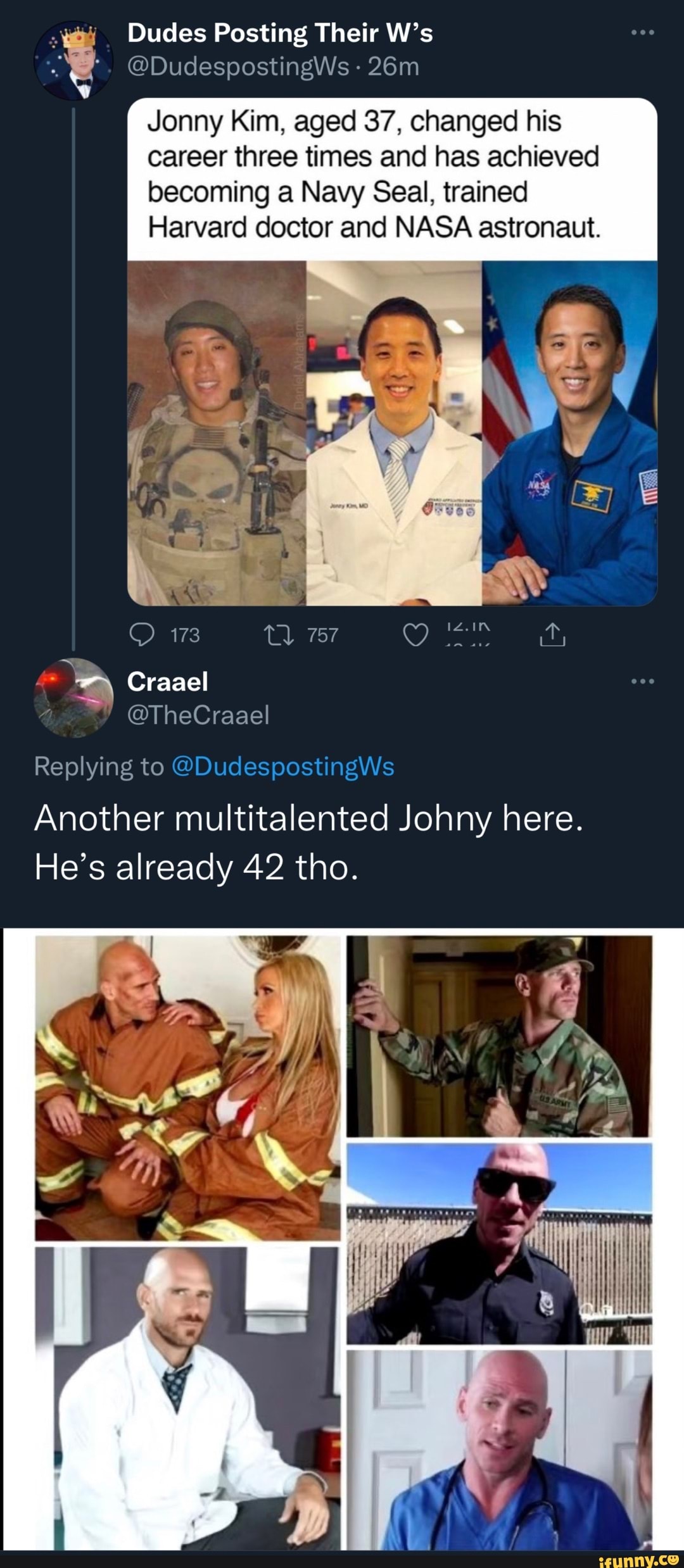
Task: Click the Craael display name
Action: coord(167,682)
